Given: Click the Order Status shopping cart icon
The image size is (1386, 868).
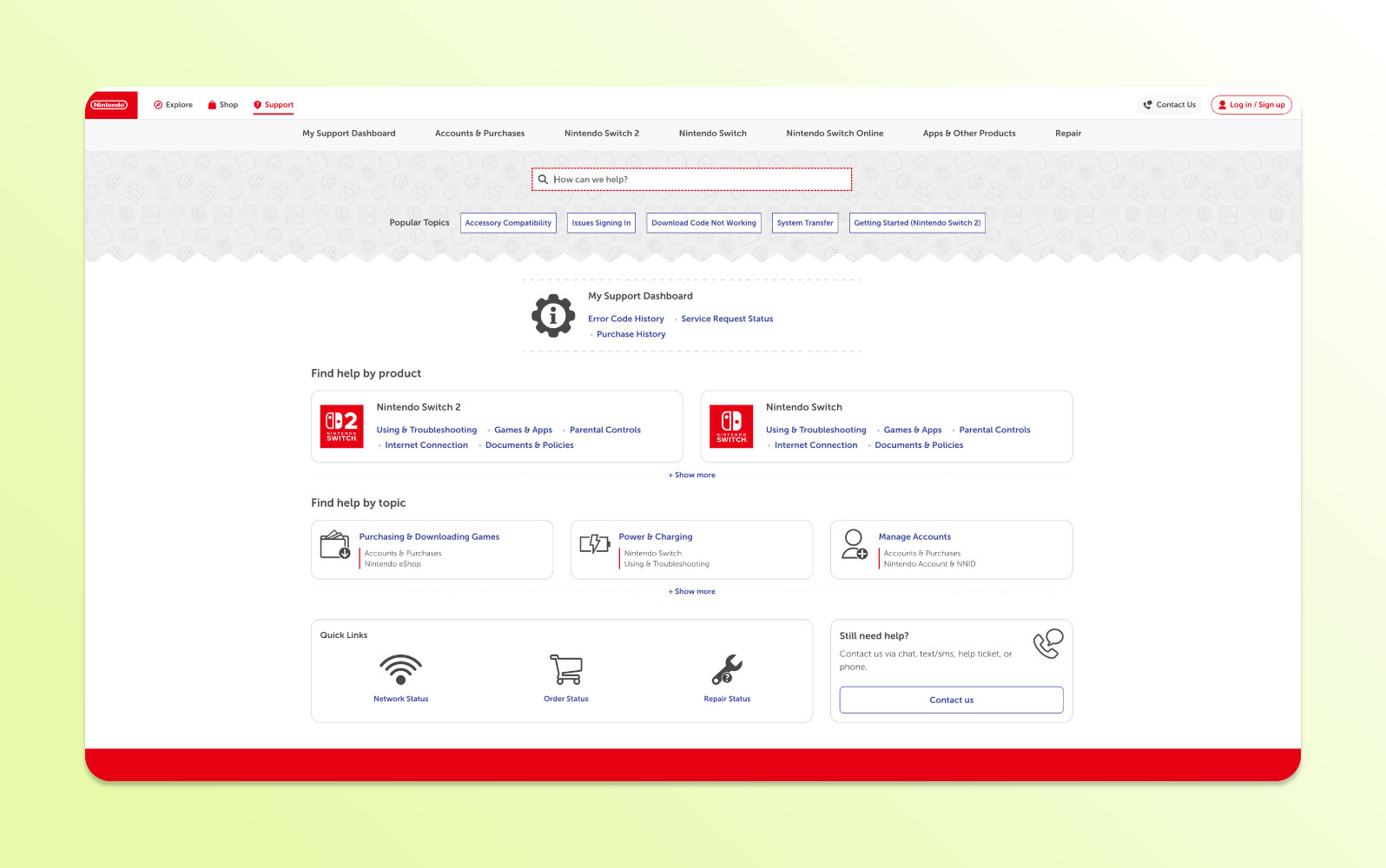Looking at the screenshot, I should (566, 669).
